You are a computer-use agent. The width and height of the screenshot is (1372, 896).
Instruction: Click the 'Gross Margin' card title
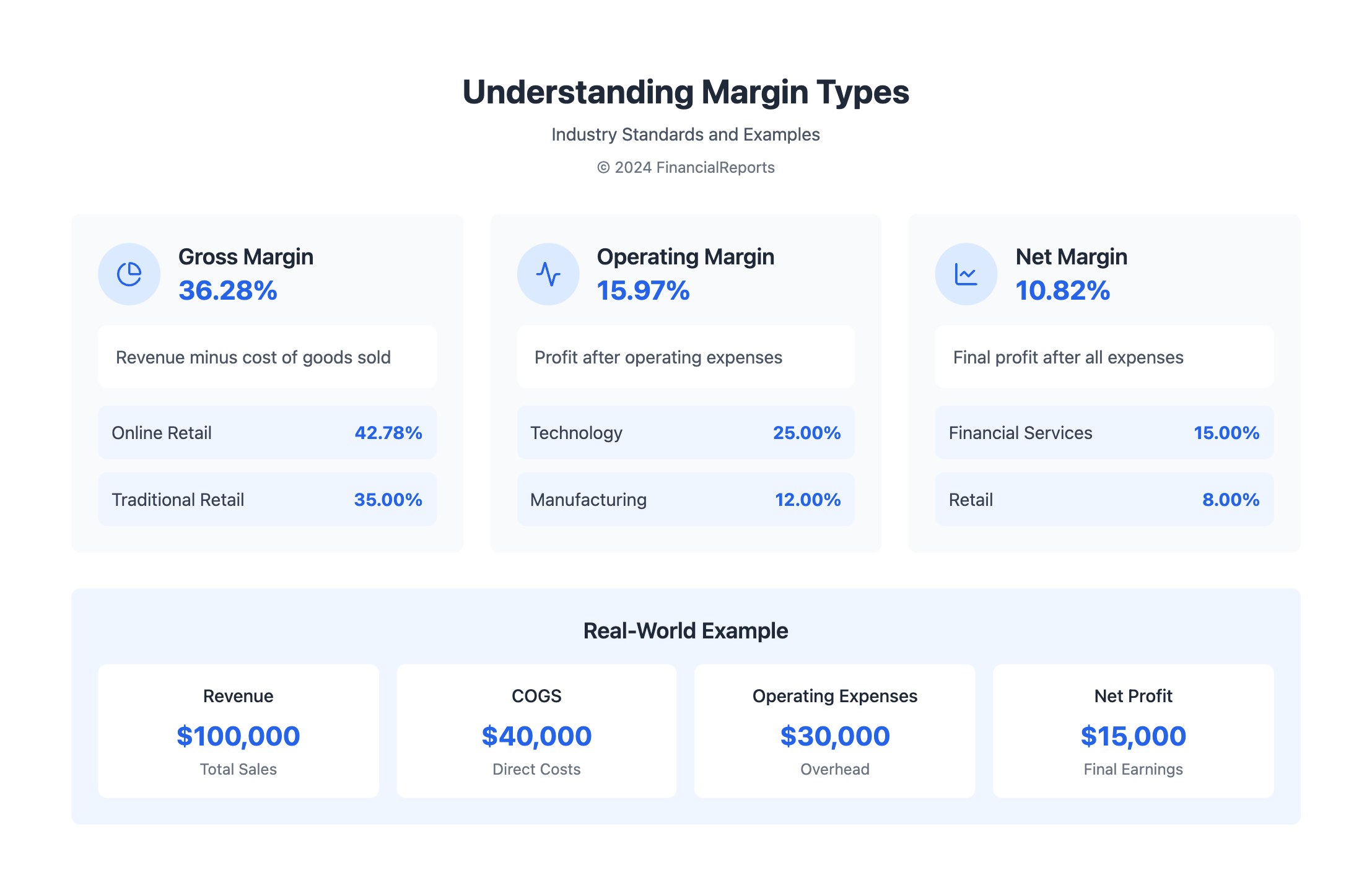tap(246, 256)
